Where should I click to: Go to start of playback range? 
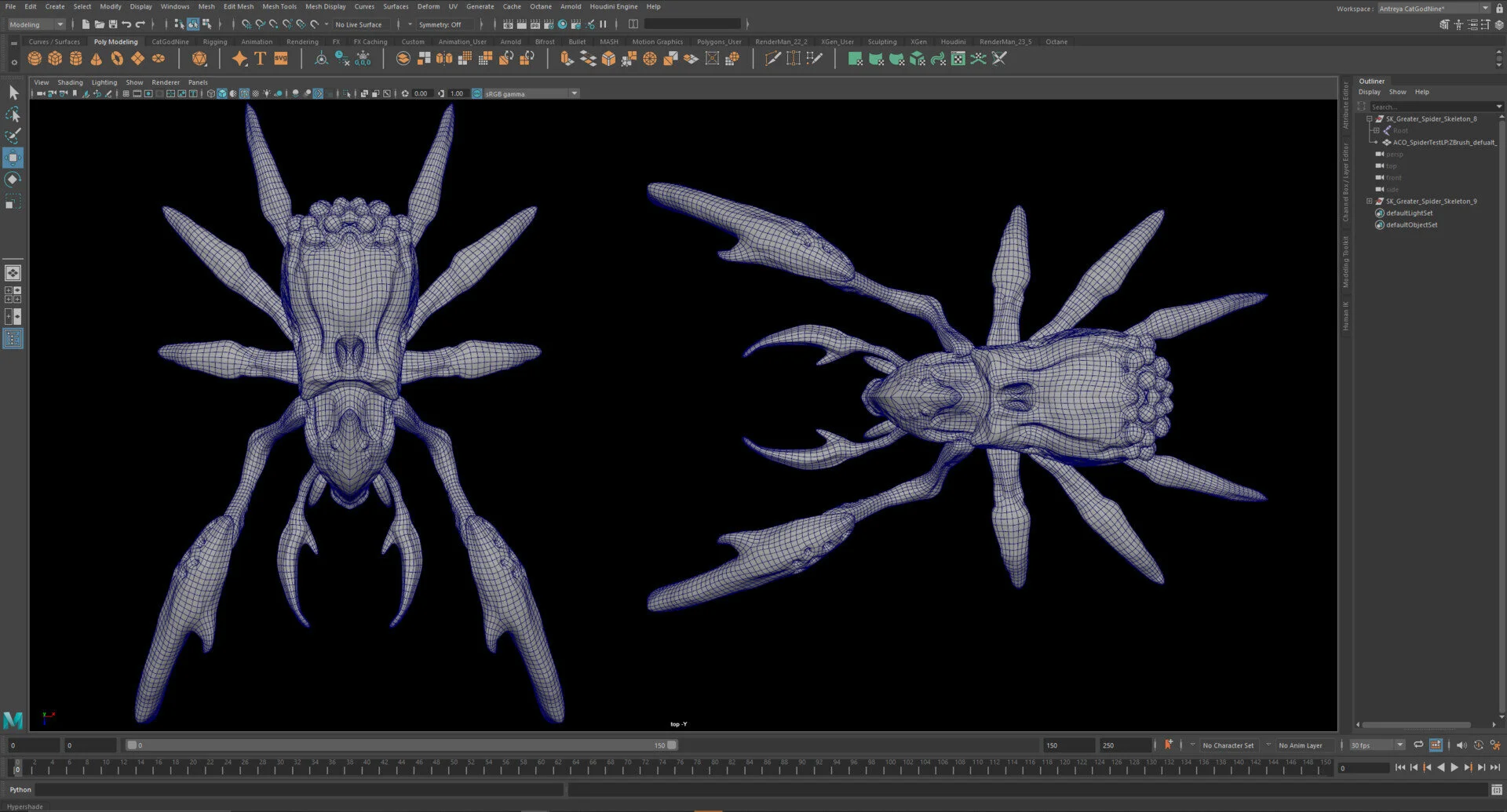coord(1400,768)
